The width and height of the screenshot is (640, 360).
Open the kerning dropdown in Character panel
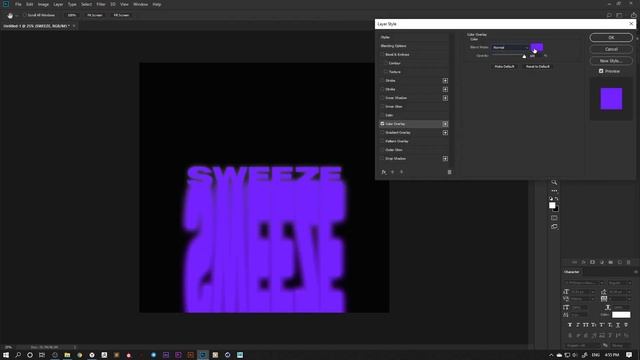point(583,299)
